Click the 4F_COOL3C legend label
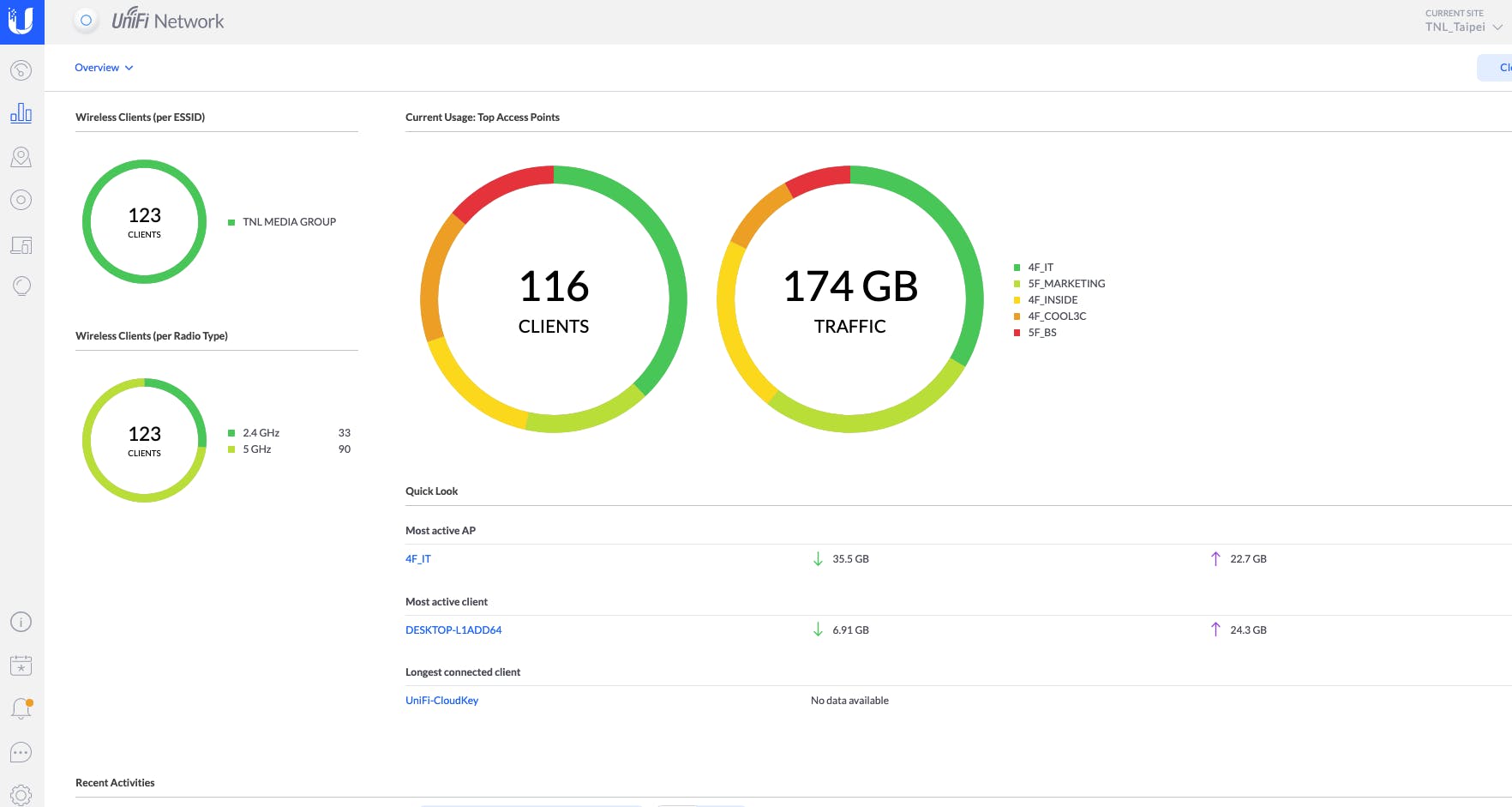The width and height of the screenshot is (1512, 807). point(1057,316)
